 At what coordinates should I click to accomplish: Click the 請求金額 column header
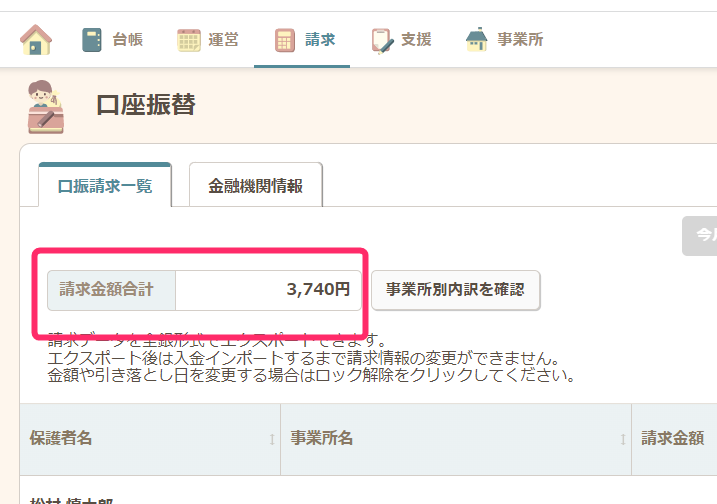click(672, 438)
